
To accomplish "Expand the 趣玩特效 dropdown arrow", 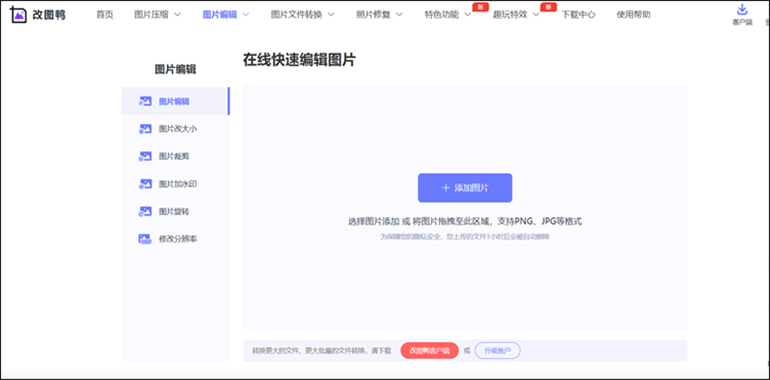I will pos(536,15).
